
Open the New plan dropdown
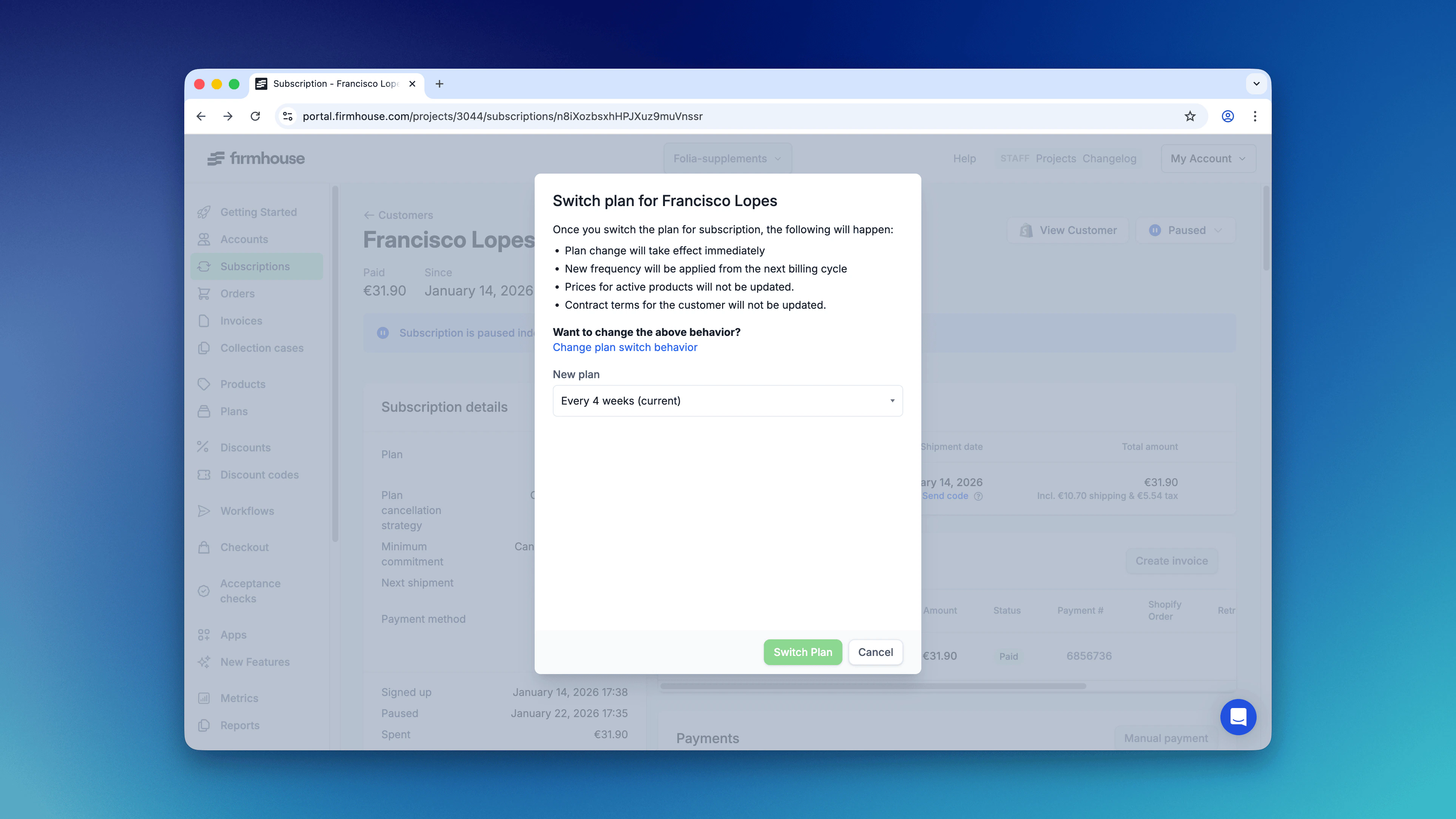click(727, 400)
